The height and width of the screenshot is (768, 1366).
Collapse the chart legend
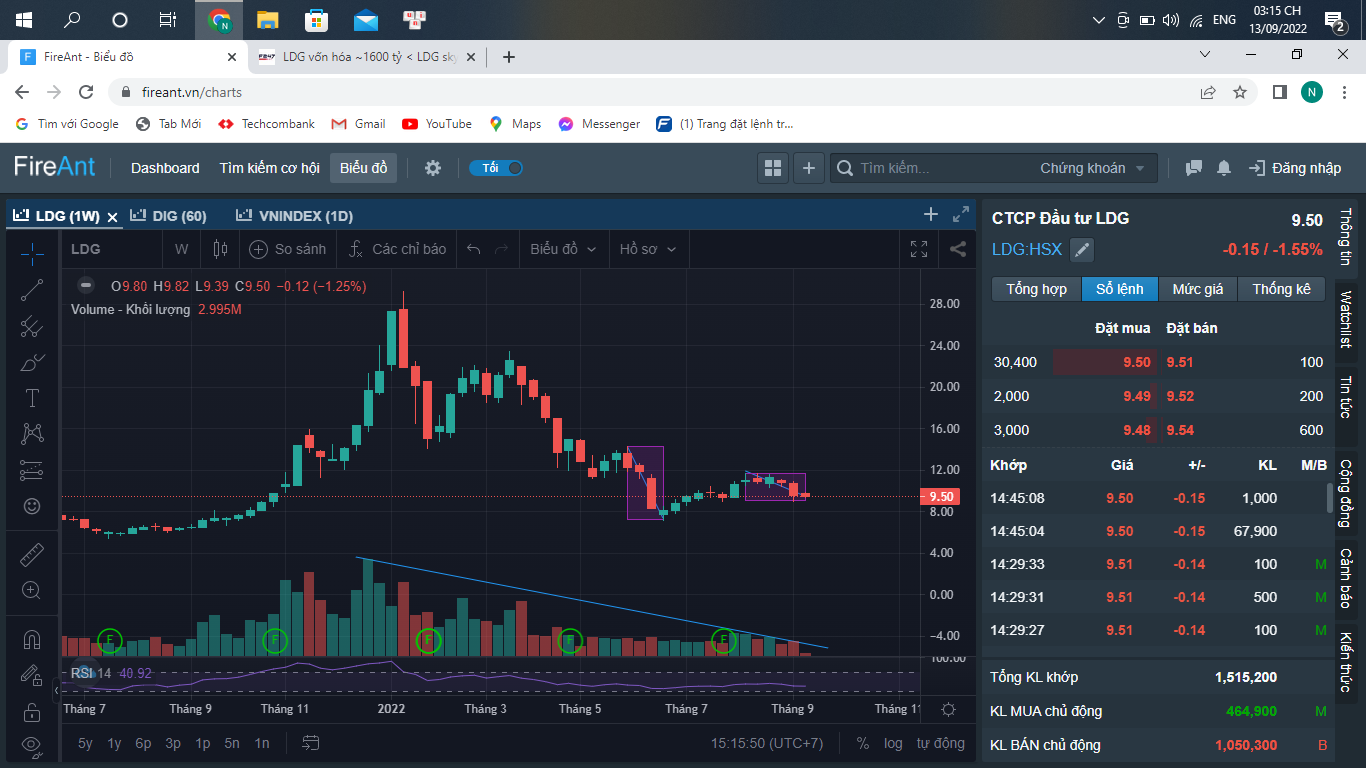(86, 285)
